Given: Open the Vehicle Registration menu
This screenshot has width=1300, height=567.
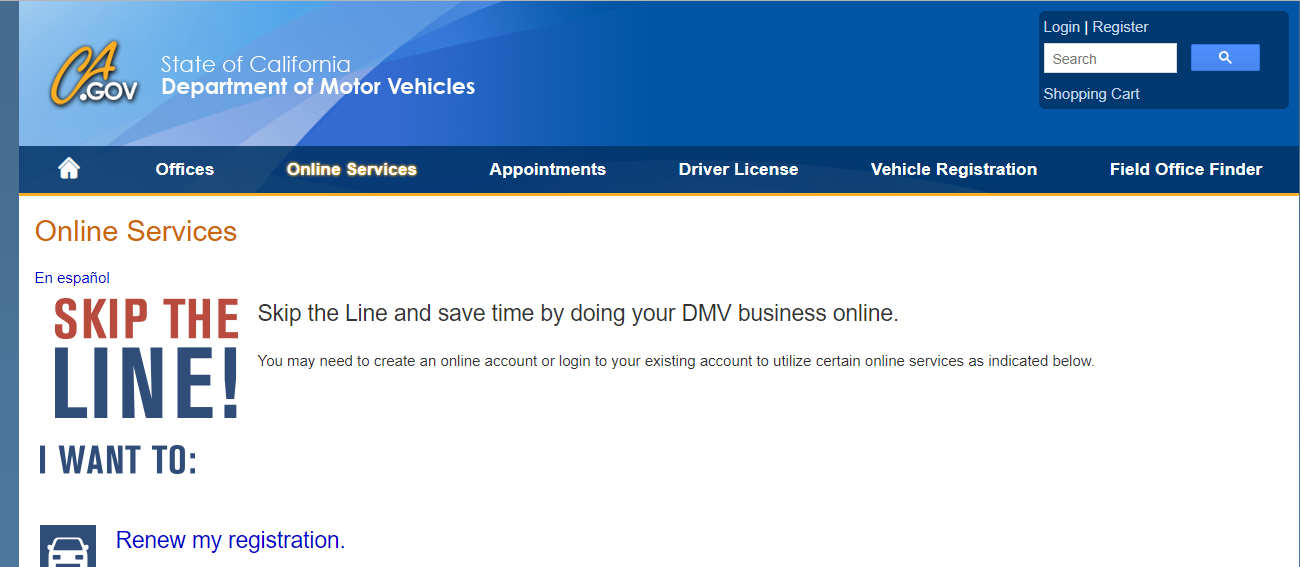Looking at the screenshot, I should (954, 169).
